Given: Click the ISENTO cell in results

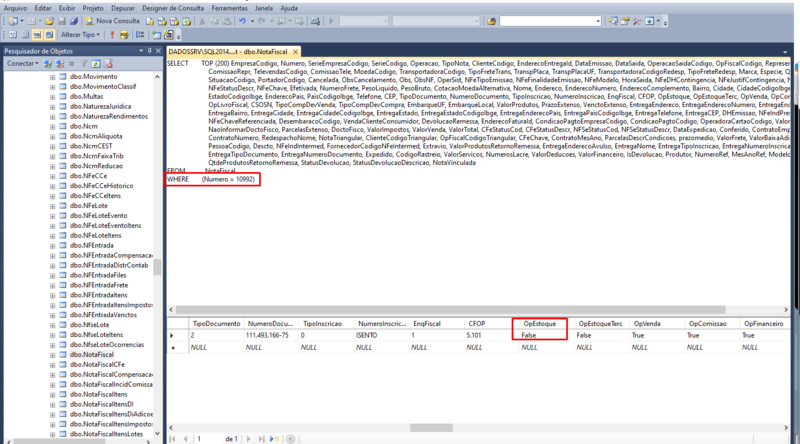Looking at the screenshot, I should point(380,335).
